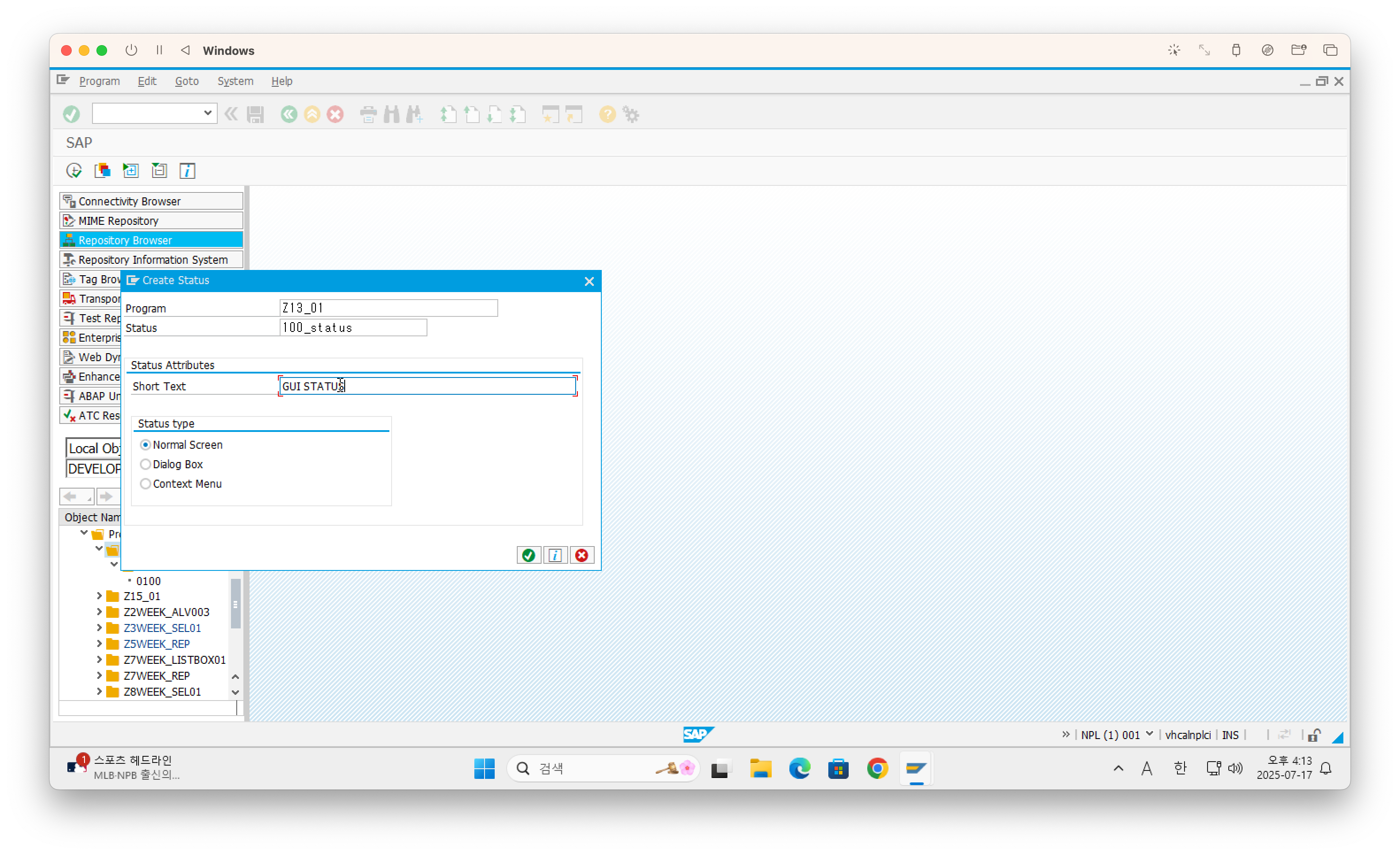This screenshot has width=1400, height=855.
Task: Click the Create New Session icon
Action: tap(550, 114)
